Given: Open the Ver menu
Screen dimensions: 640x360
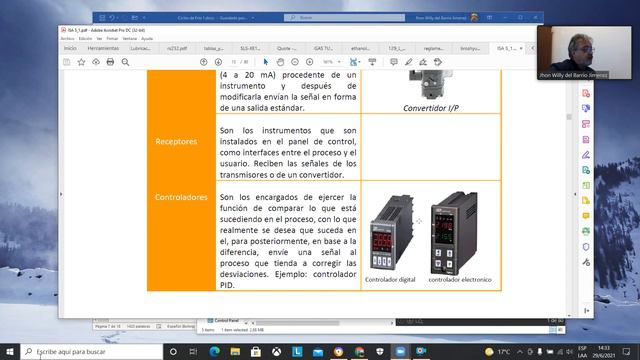Looking at the screenshot, I should pos(99,38).
